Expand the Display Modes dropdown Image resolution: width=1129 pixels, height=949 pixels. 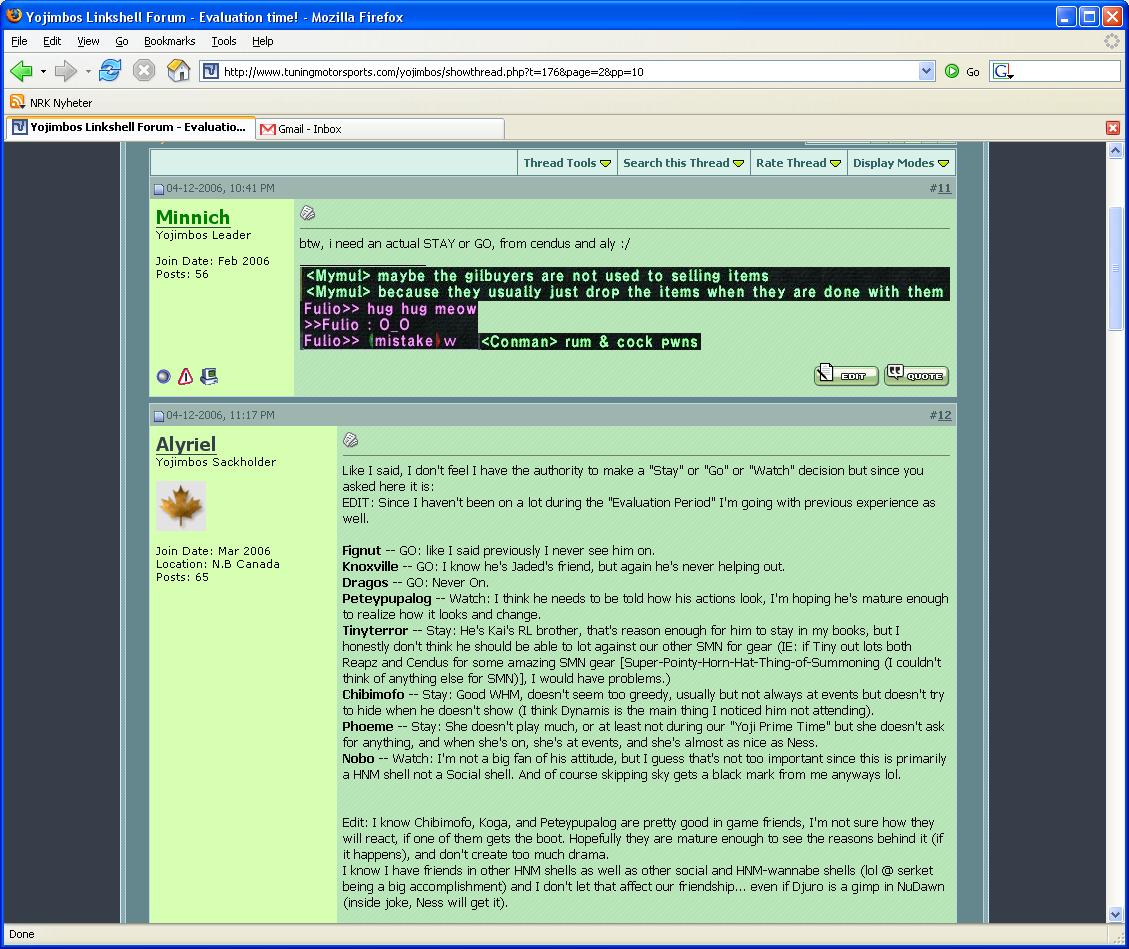click(x=900, y=163)
